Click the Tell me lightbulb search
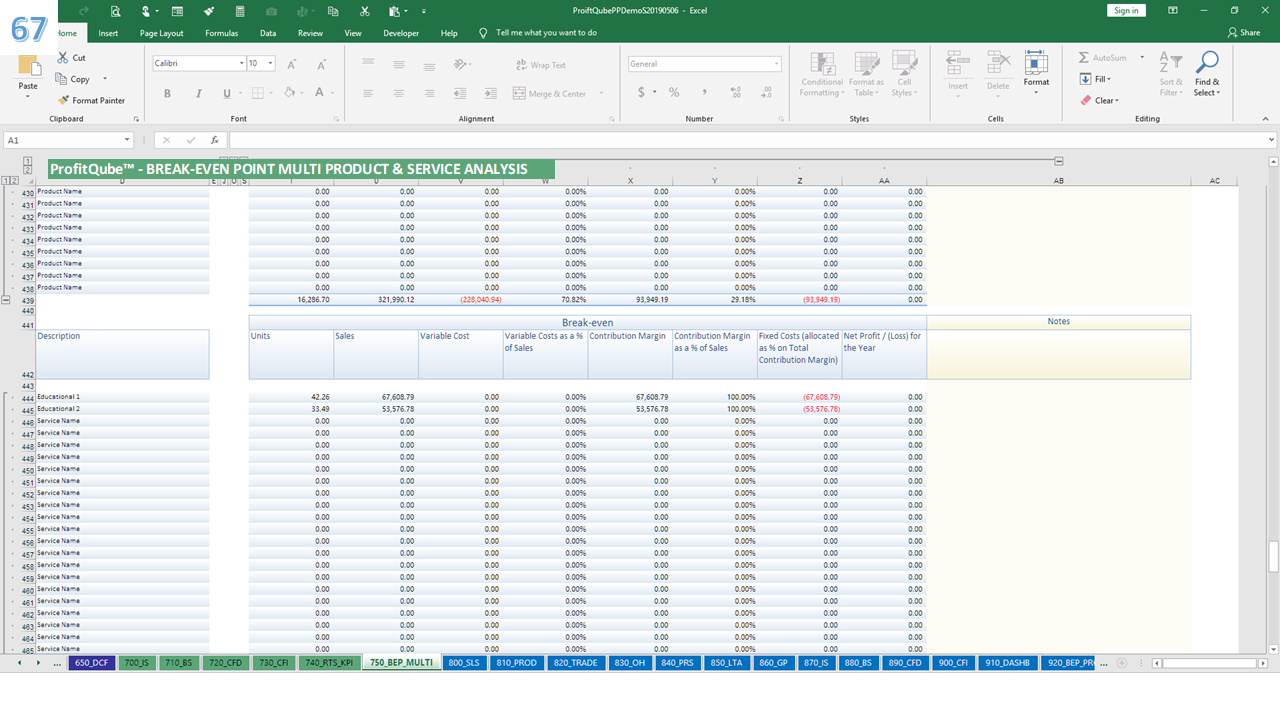This screenshot has height=720, width=1280. (x=483, y=33)
